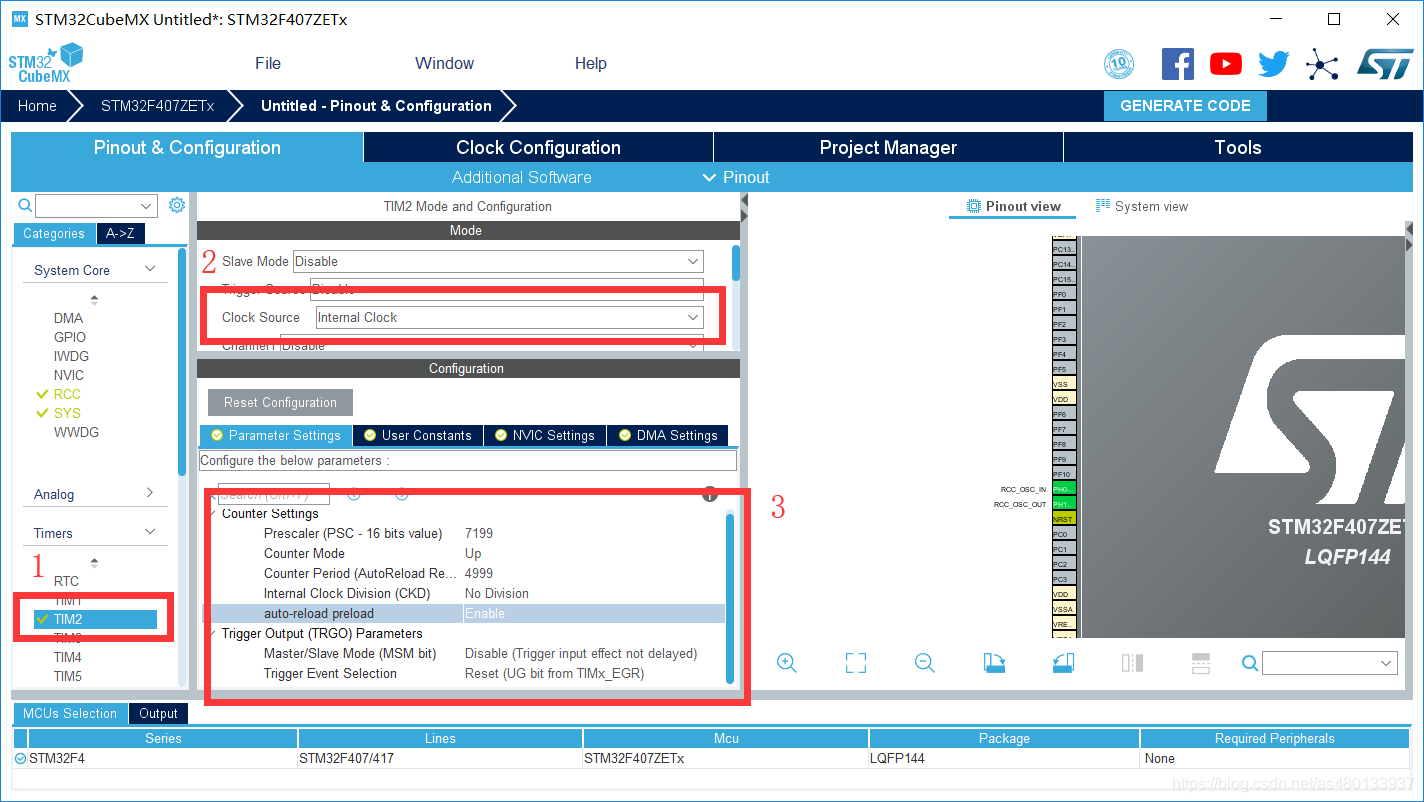1424x802 pixels.
Task: Click the STM32F407ZETx breadcrumb
Action: 157,105
